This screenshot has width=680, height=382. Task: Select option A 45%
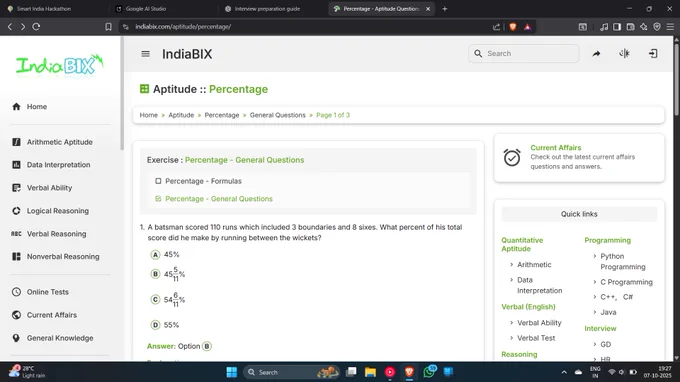pyautogui.click(x=155, y=255)
